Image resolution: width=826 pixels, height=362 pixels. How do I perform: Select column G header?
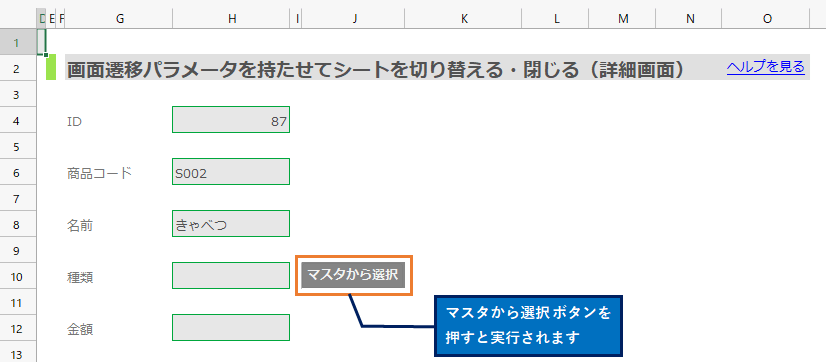pos(120,18)
